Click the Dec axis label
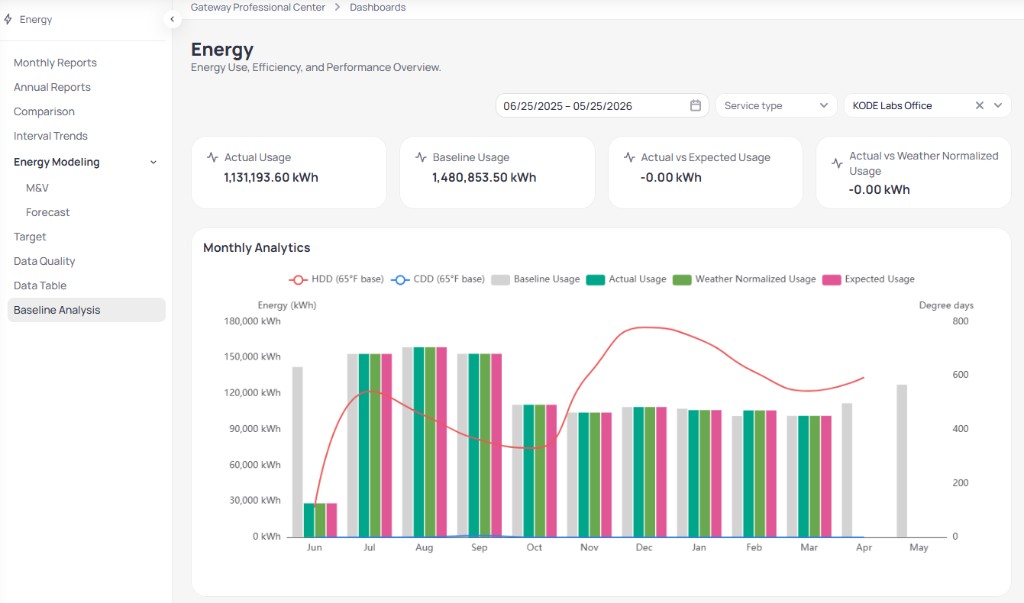The width and height of the screenshot is (1024, 603). (x=644, y=547)
